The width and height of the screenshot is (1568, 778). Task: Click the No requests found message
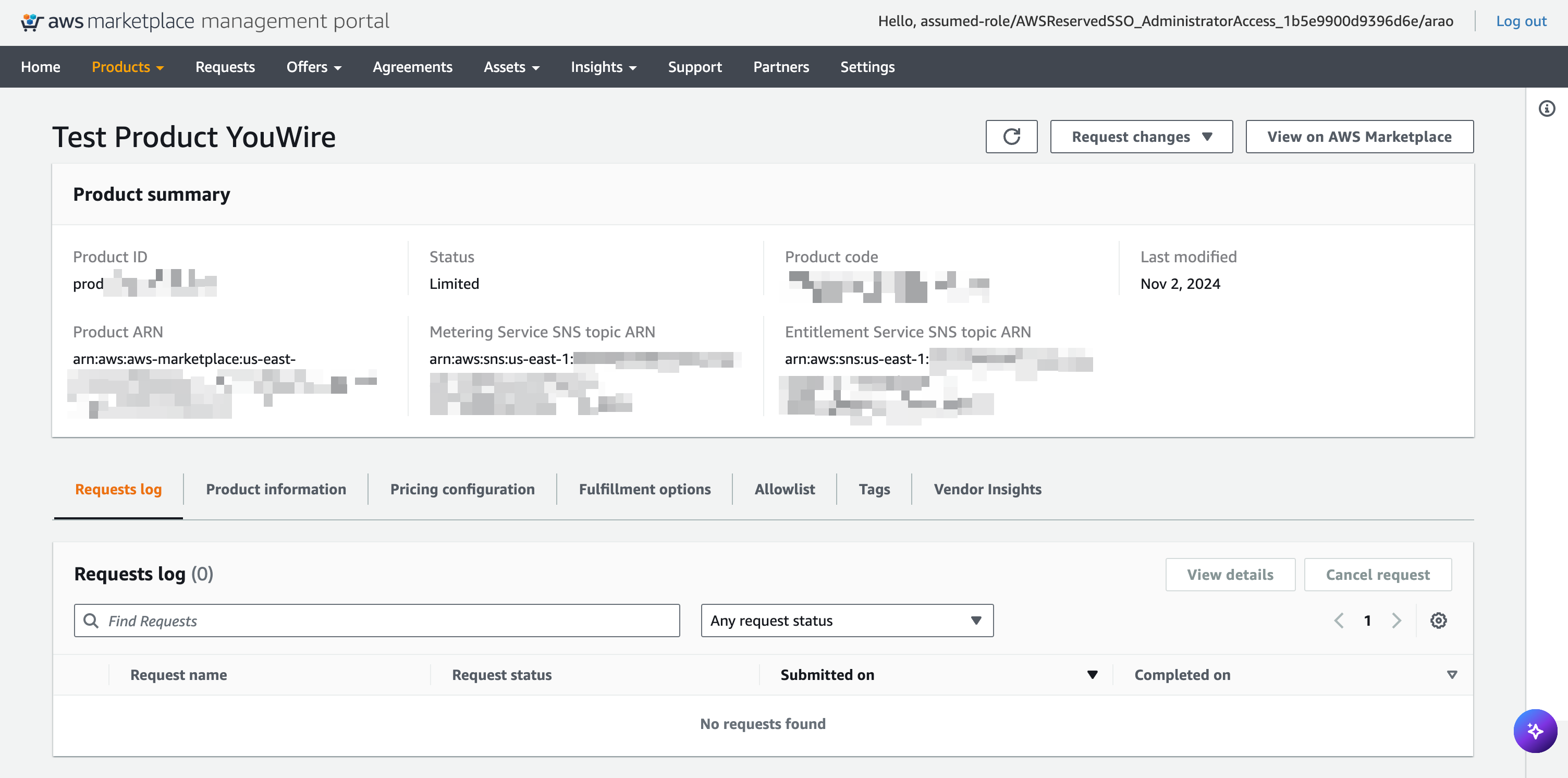[763, 724]
